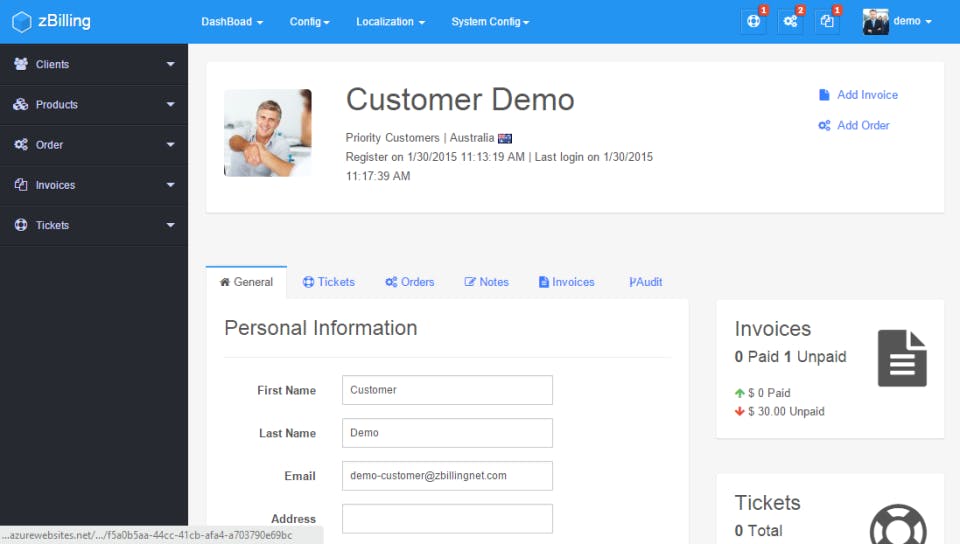Open the DashBoad dropdown menu

point(232,21)
